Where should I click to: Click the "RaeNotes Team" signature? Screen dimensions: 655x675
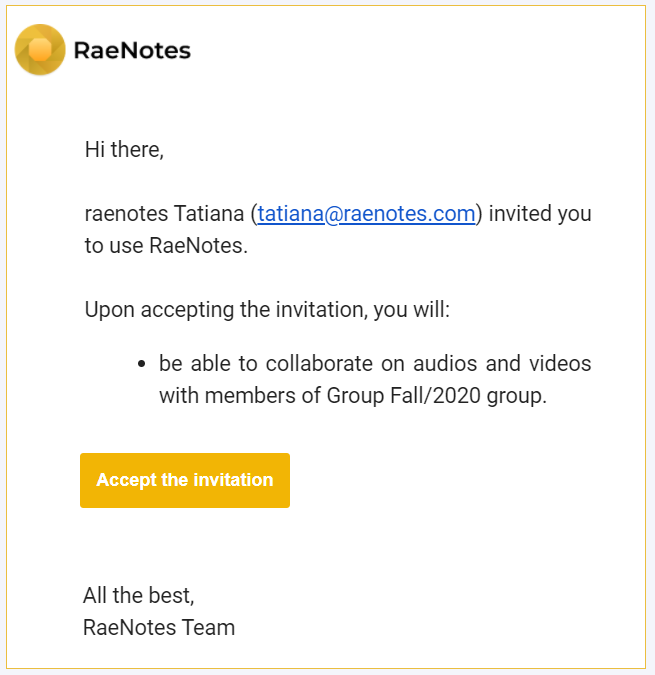click(159, 627)
